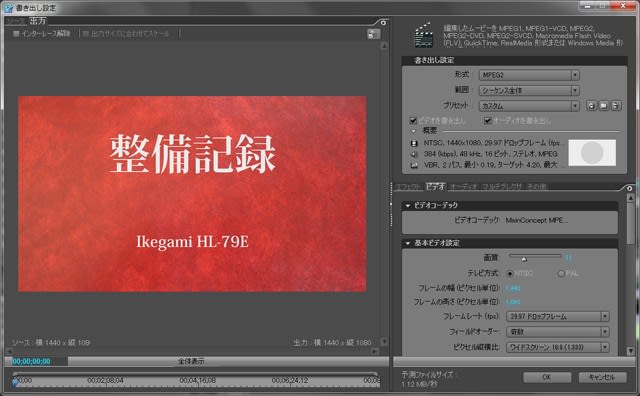This screenshot has width=640, height=396.
Task: Collapse the 基本ビデオ設定 section
Action: tap(407, 243)
